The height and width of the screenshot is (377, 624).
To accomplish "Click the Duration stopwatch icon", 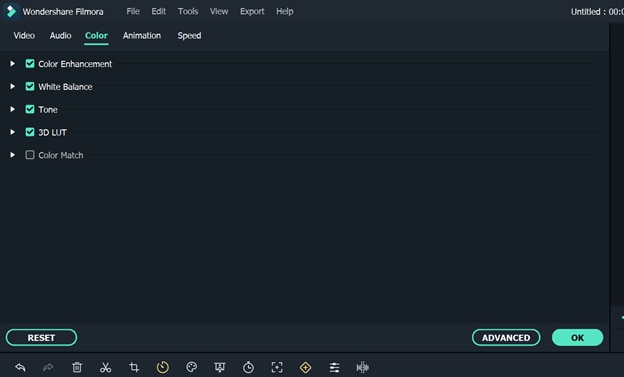I will click(x=248, y=367).
